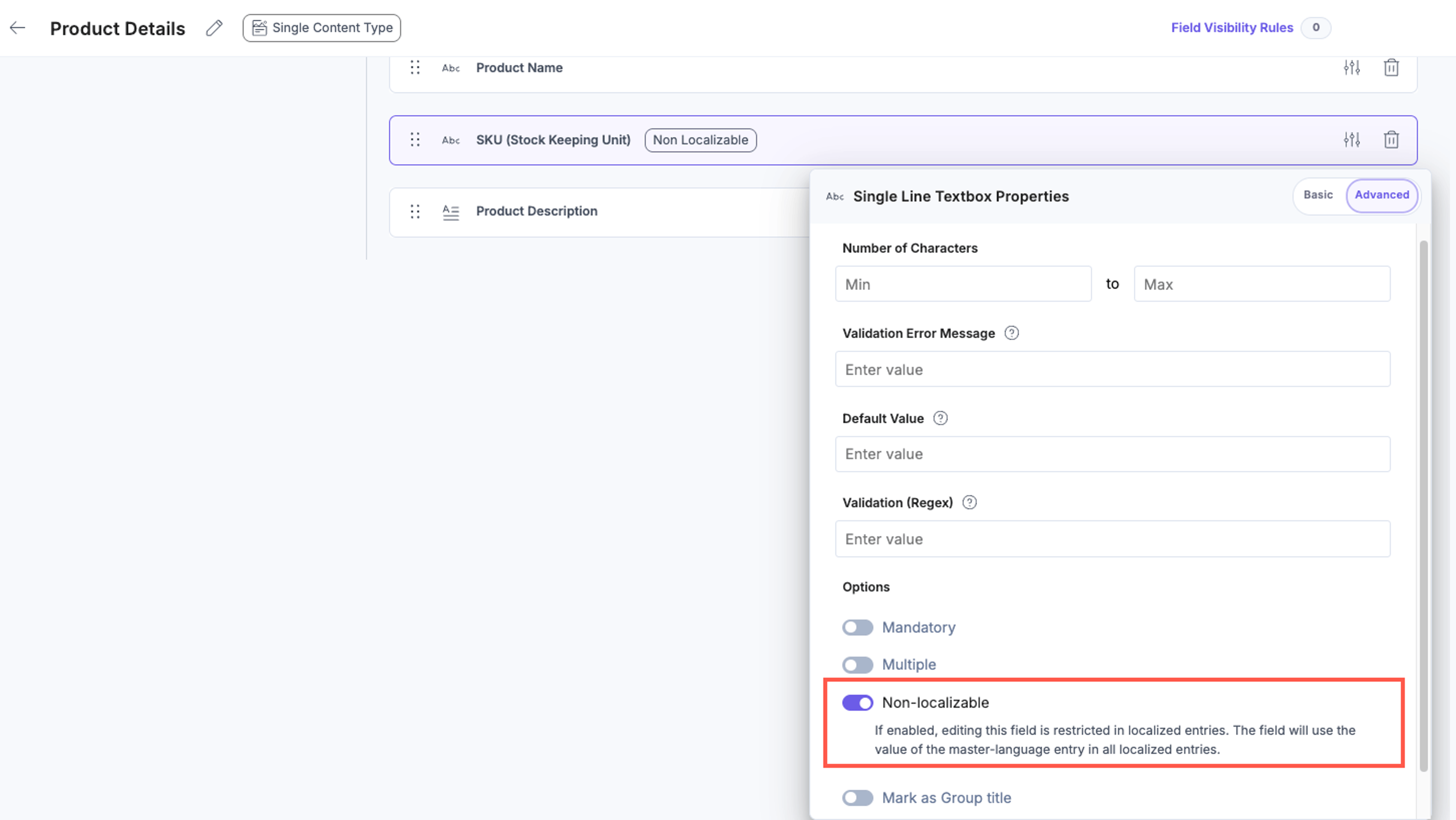Switch to the Basic properties tab
Viewport: 1456px width, 820px height.
point(1318,195)
